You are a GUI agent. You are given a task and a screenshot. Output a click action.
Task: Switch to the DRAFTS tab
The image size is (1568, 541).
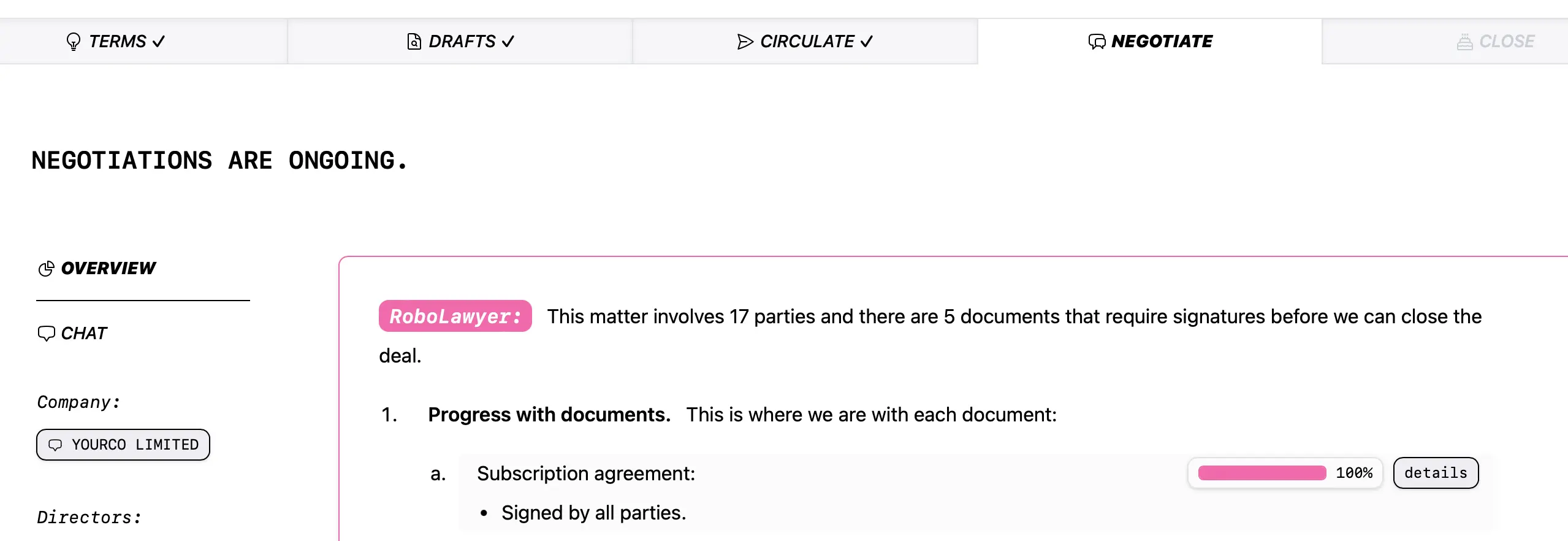(460, 41)
